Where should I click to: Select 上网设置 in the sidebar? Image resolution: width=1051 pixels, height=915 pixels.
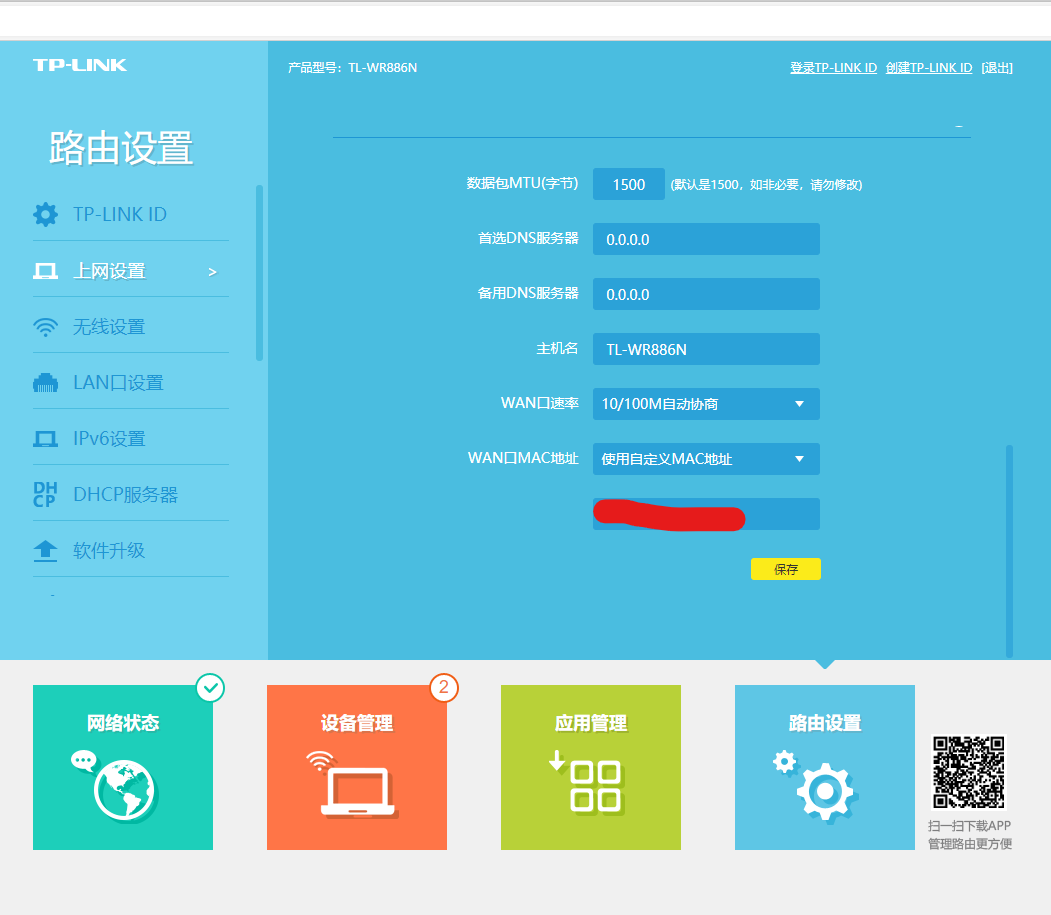click(131, 271)
